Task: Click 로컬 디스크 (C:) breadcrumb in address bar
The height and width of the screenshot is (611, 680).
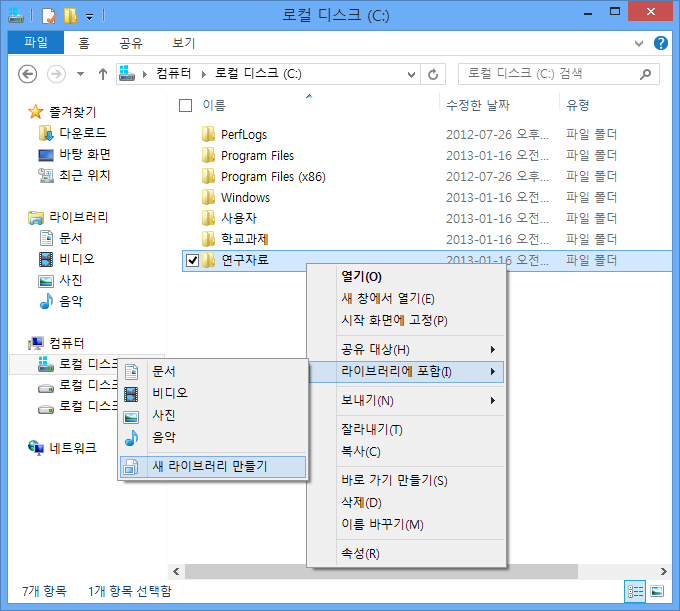Action: pyautogui.click(x=258, y=73)
